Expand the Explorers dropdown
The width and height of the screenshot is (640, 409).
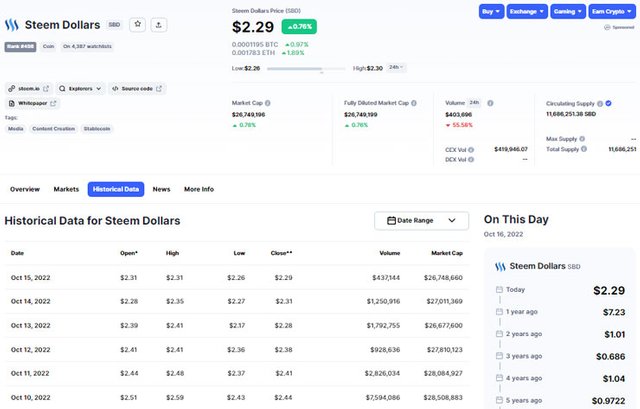pyautogui.click(x=80, y=89)
